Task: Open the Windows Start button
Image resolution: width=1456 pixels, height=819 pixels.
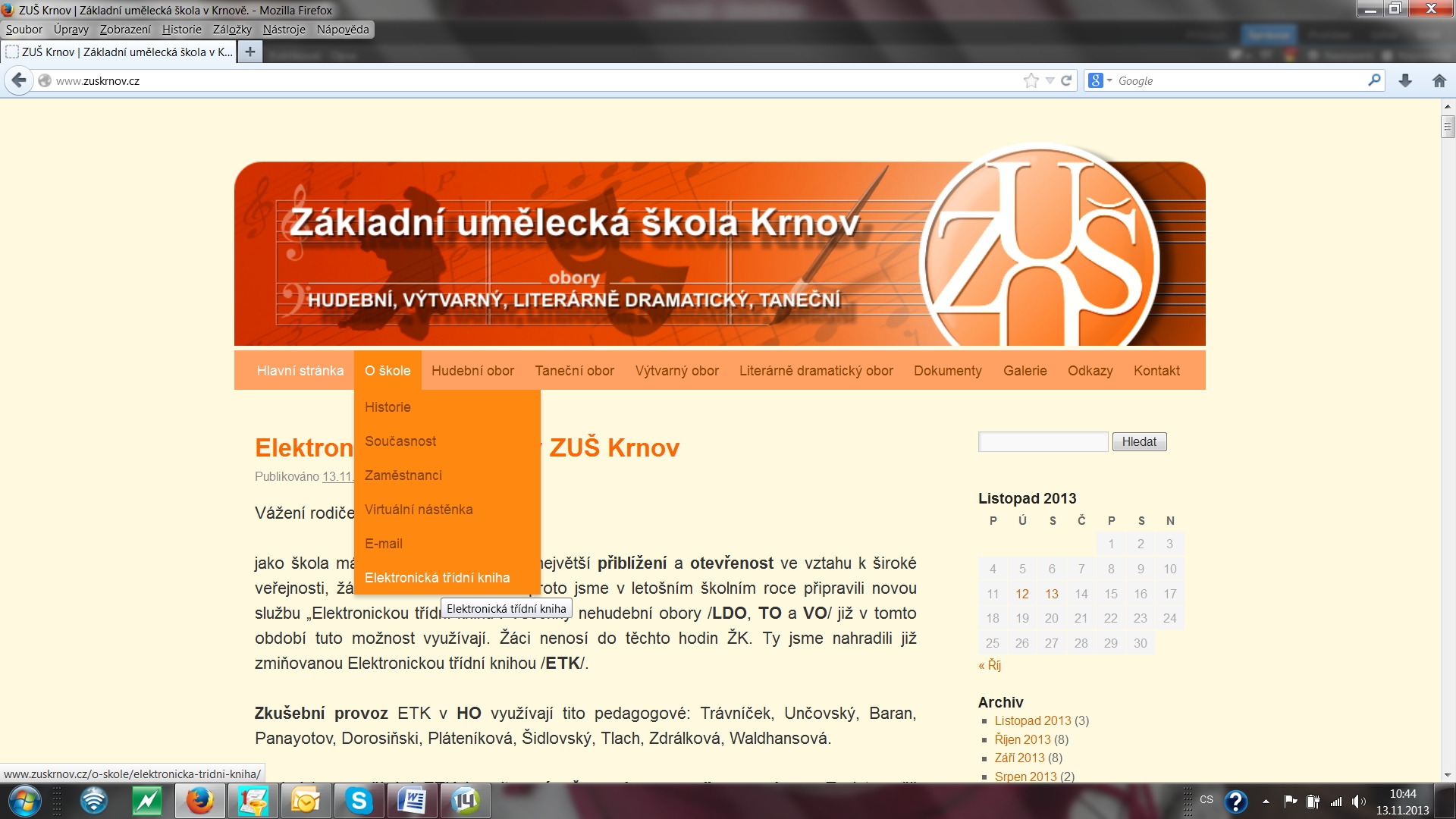Action: click(24, 801)
